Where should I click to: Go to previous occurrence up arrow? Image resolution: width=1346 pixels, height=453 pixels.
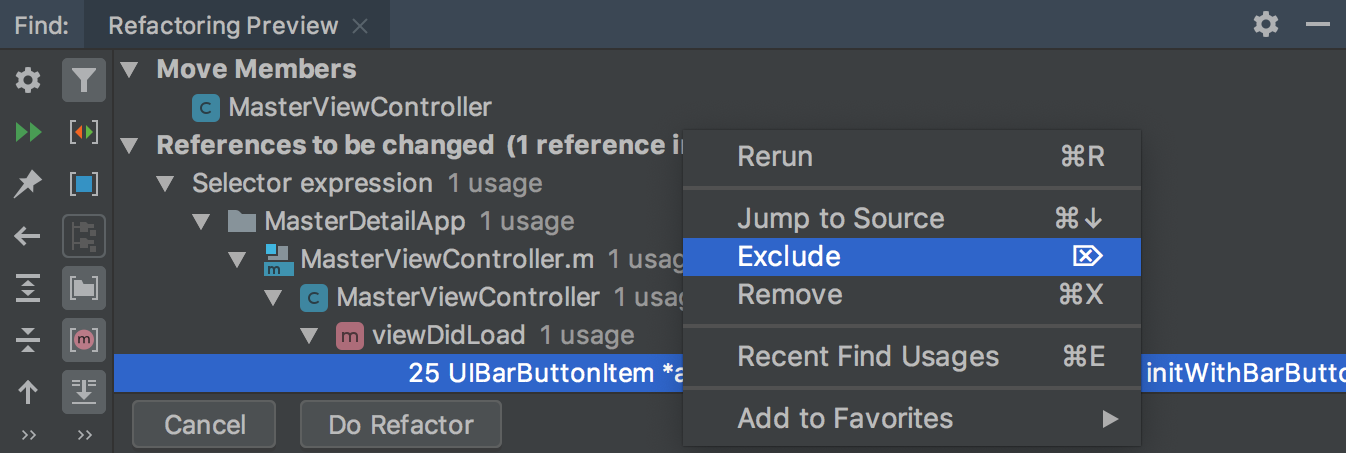[x=28, y=393]
